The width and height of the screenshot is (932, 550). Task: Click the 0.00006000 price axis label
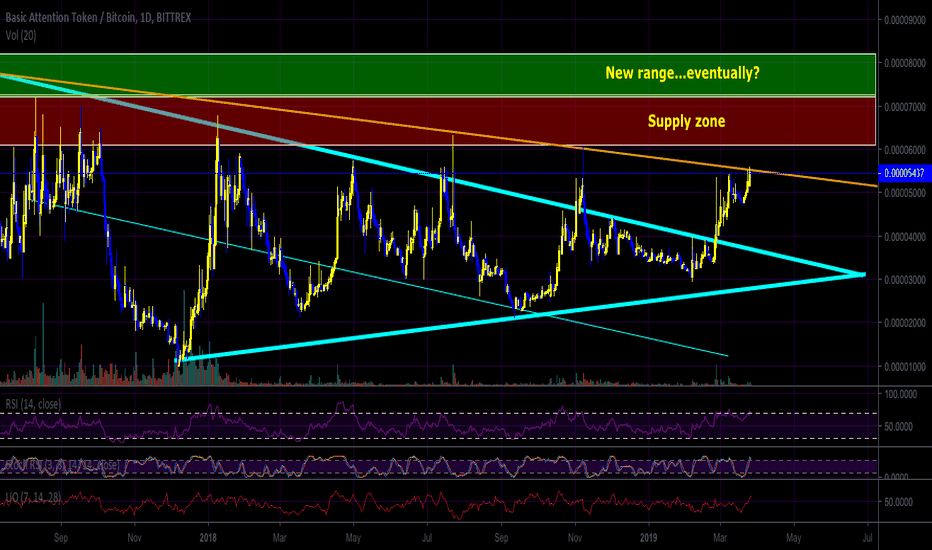click(905, 150)
